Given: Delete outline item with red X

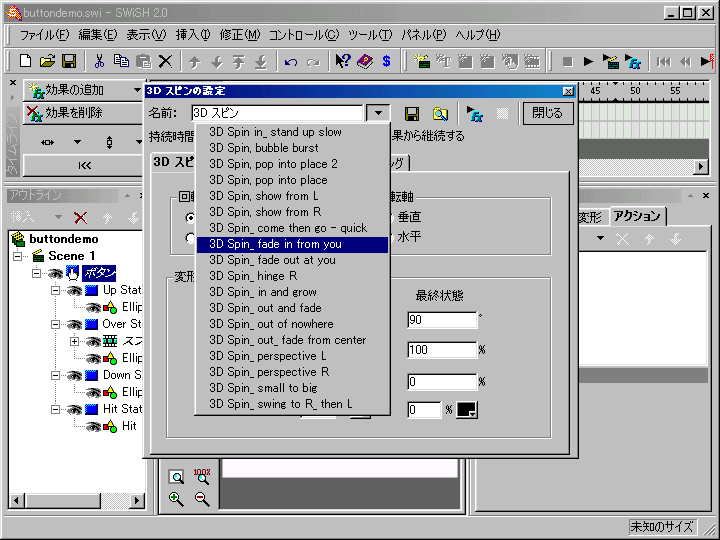Looking at the screenshot, I should click(x=81, y=217).
